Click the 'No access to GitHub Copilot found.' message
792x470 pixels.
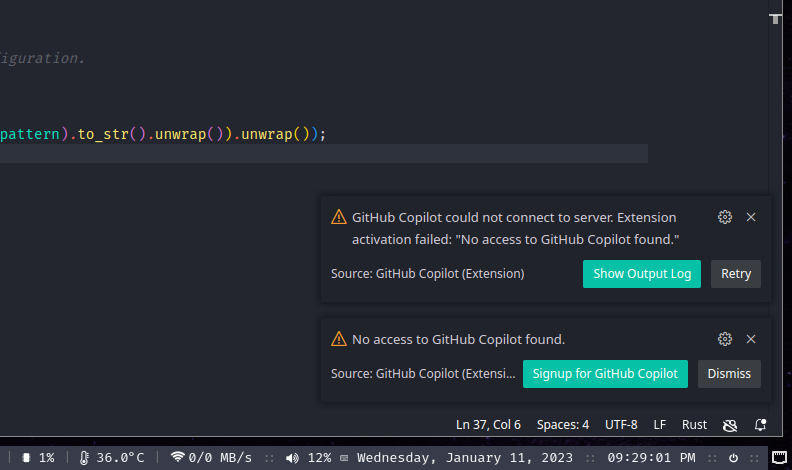point(458,339)
